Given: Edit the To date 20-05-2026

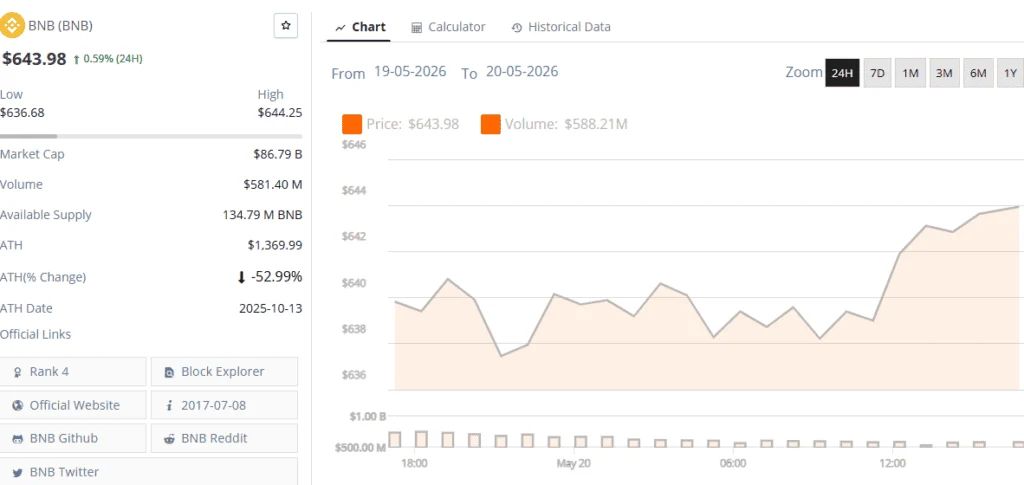Looking at the screenshot, I should click(522, 72).
